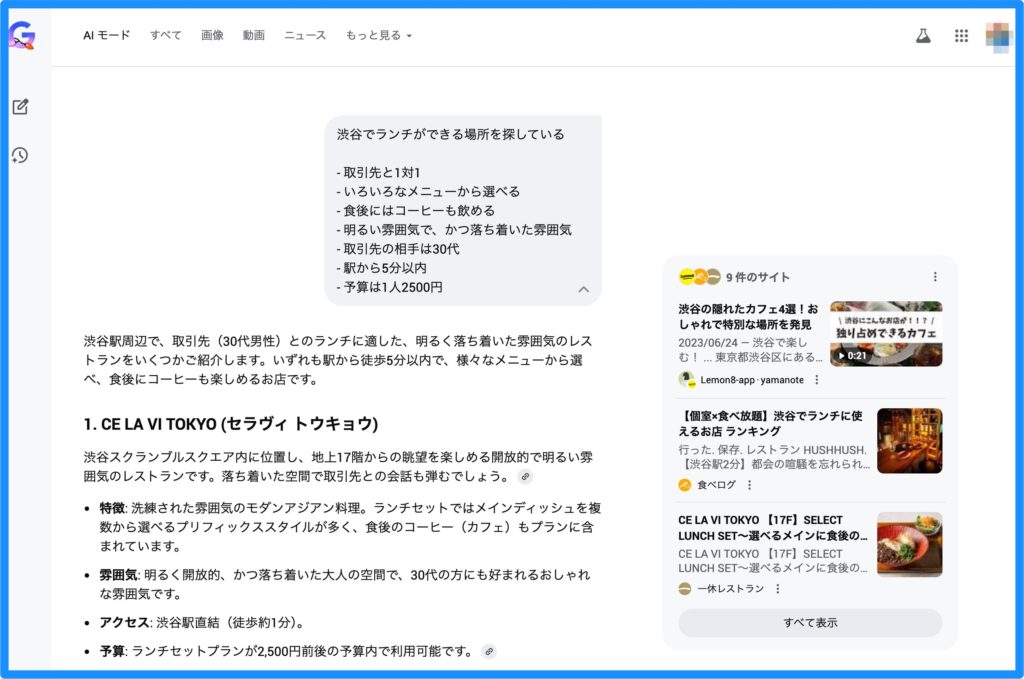1024x679 pixels.
Task: Open the AI mode history icon
Action: click(x=20, y=155)
